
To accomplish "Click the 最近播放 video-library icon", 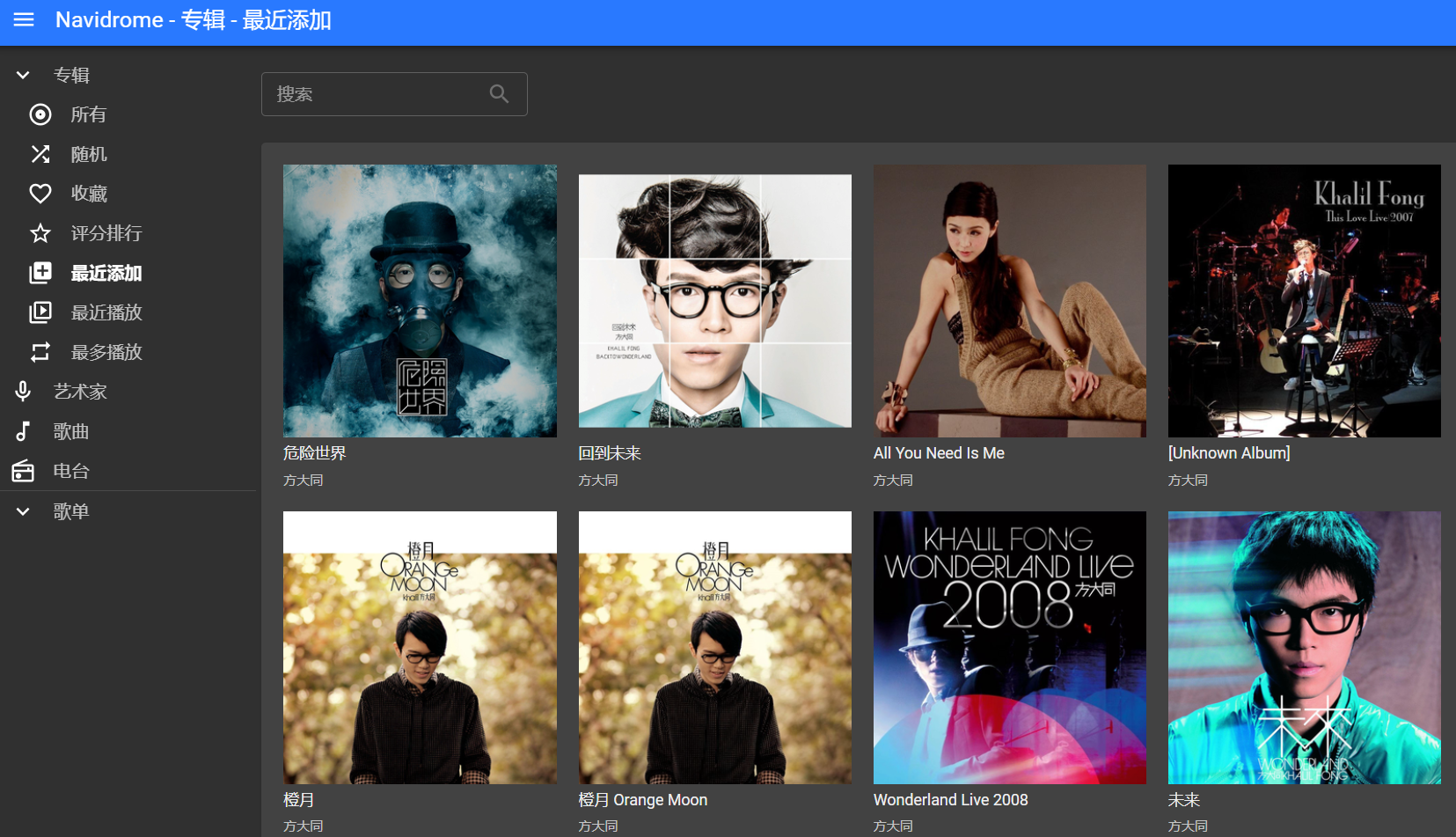I will (40, 312).
